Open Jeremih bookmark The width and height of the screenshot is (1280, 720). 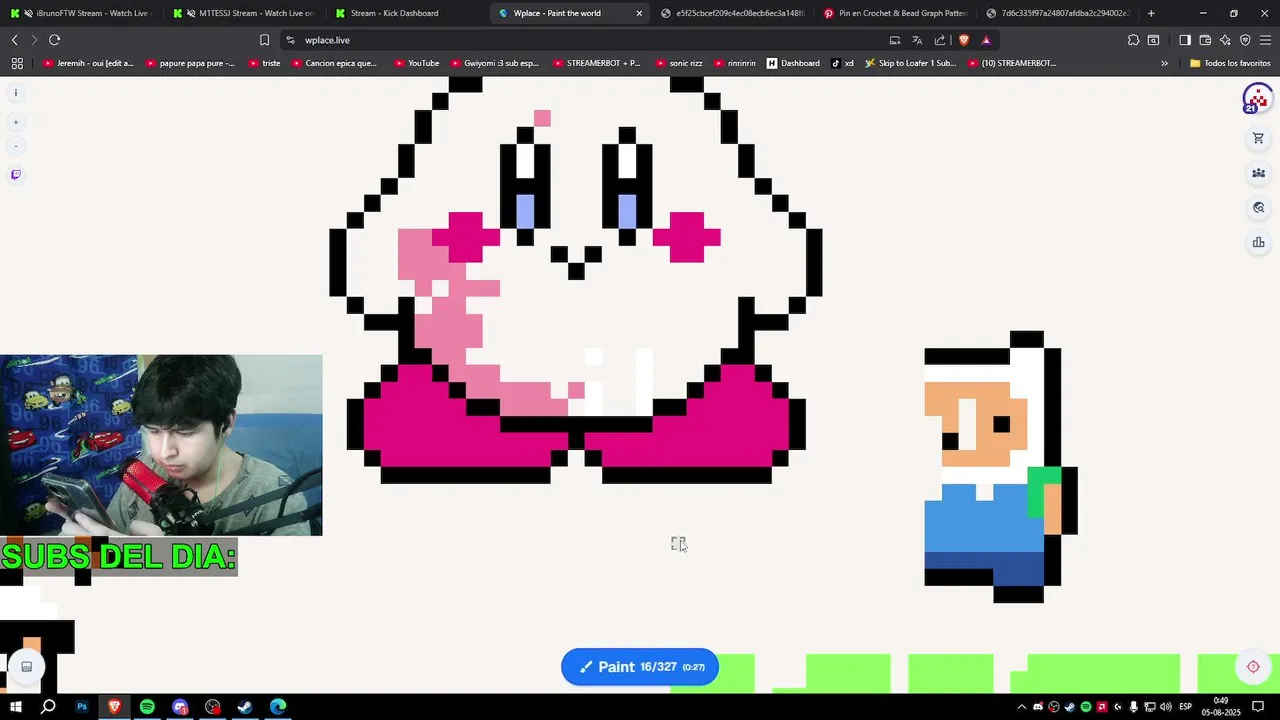[x=89, y=63]
